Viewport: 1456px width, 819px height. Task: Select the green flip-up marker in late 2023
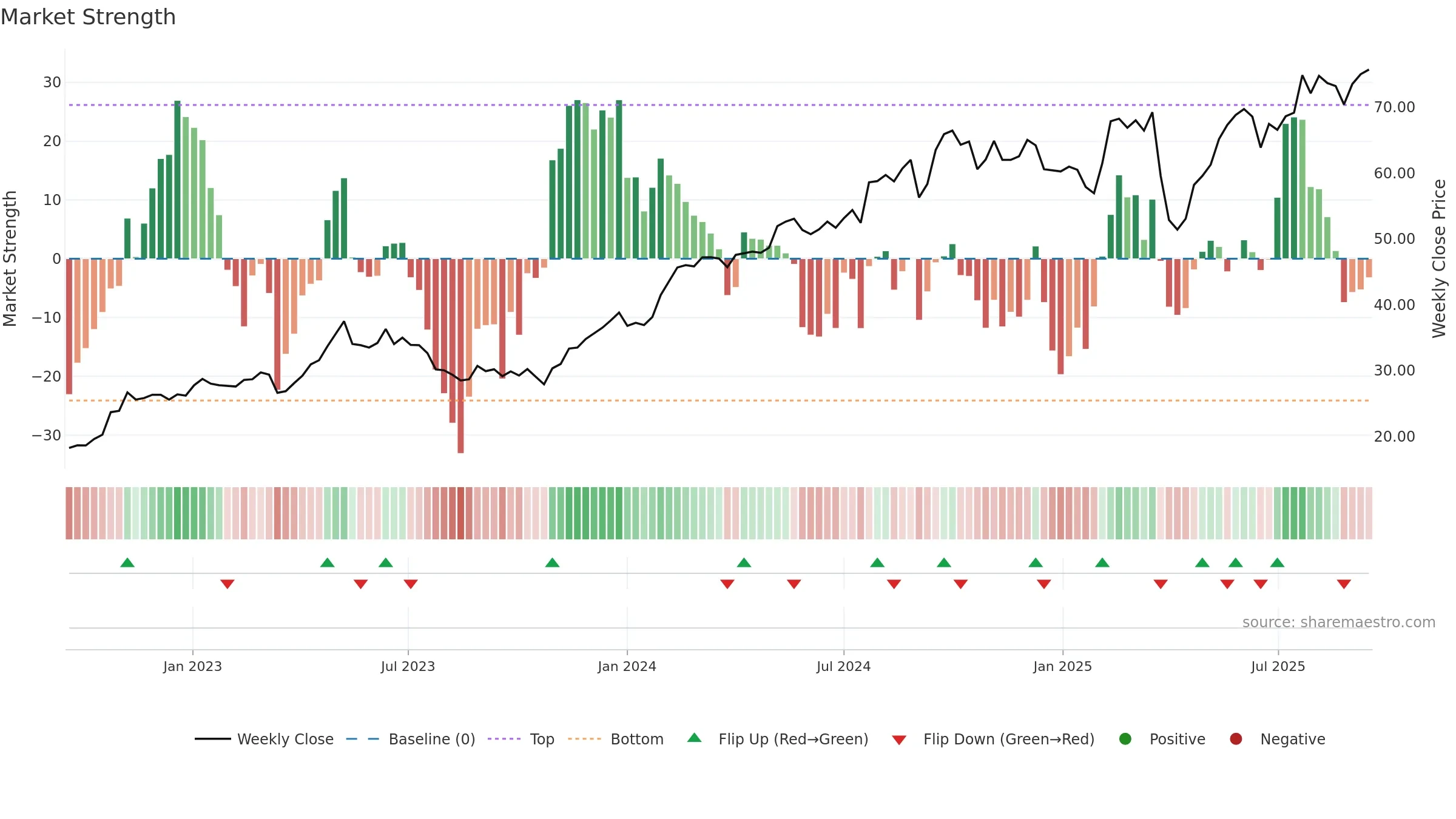point(552,563)
